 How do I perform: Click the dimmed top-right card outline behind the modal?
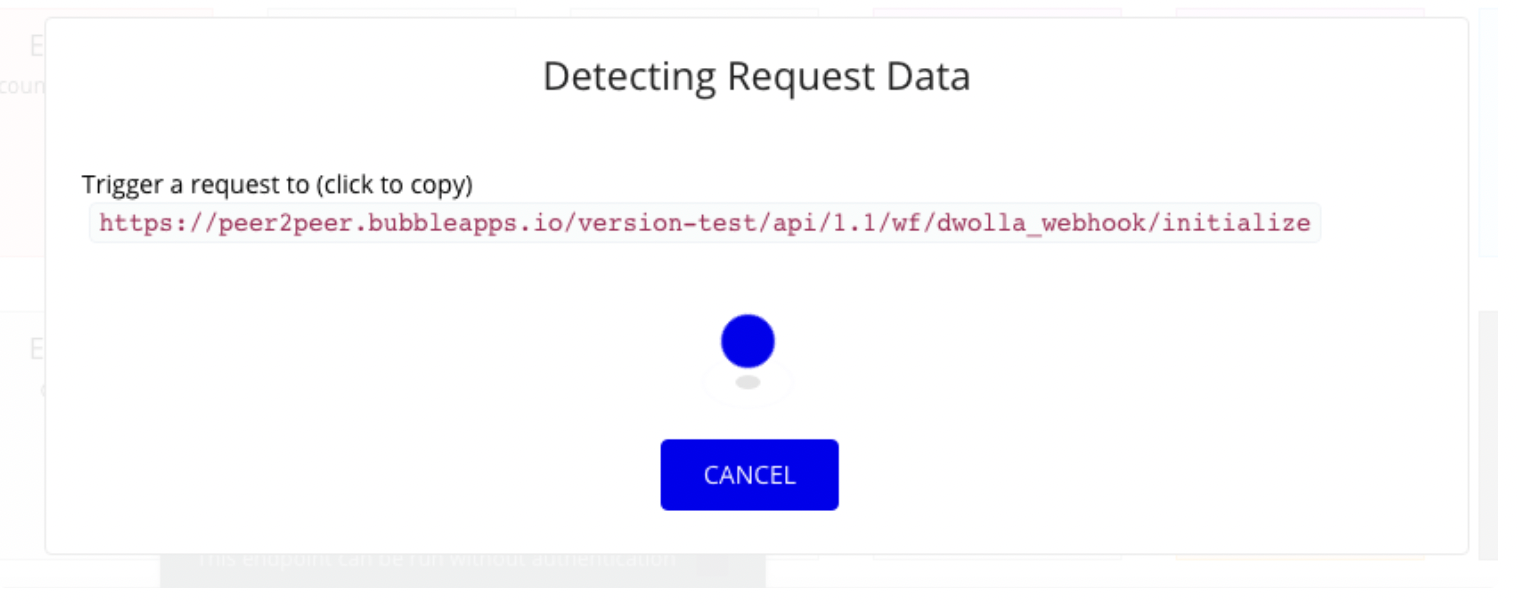(1300, 12)
